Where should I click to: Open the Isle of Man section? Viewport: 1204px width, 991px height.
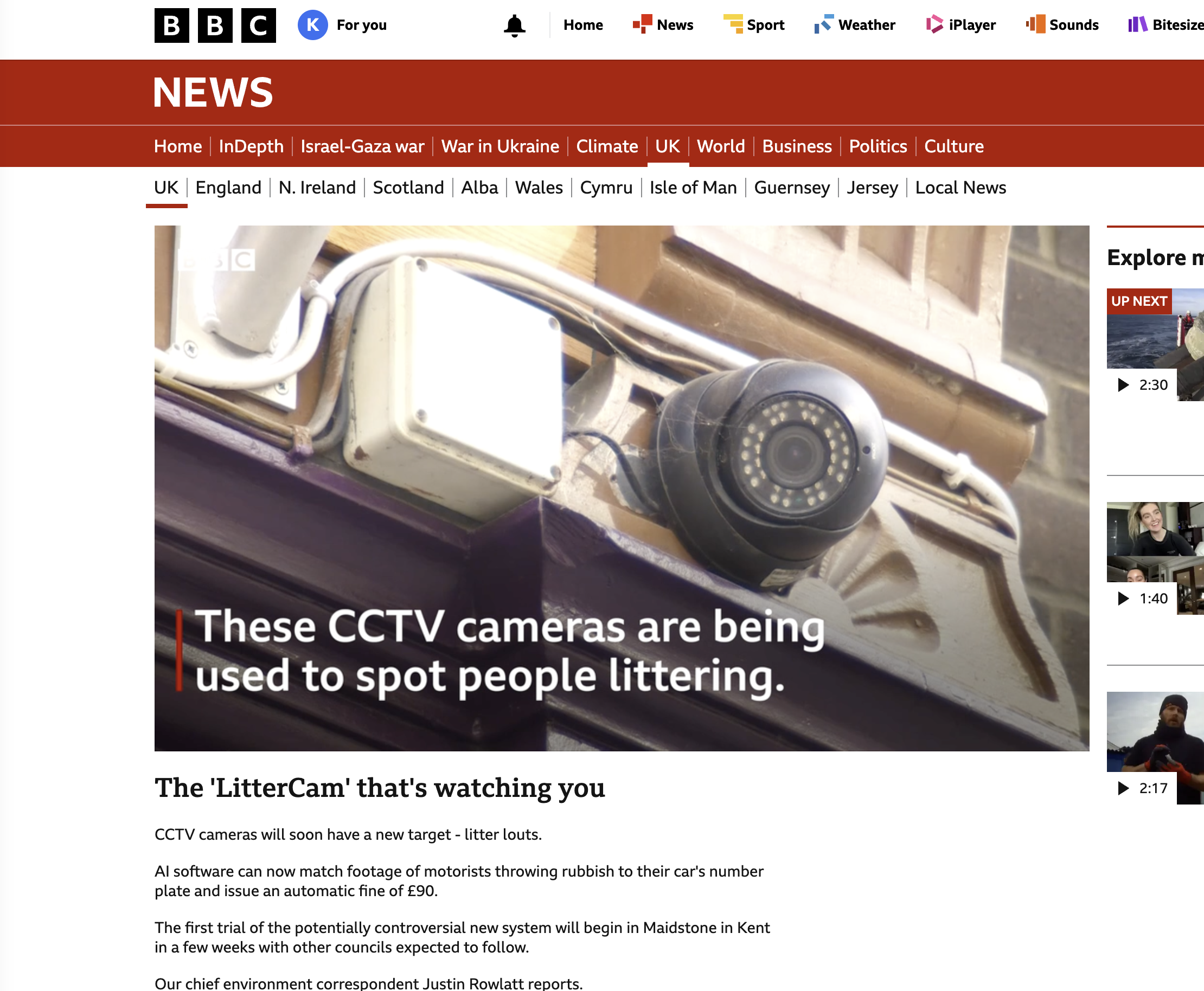tap(693, 187)
